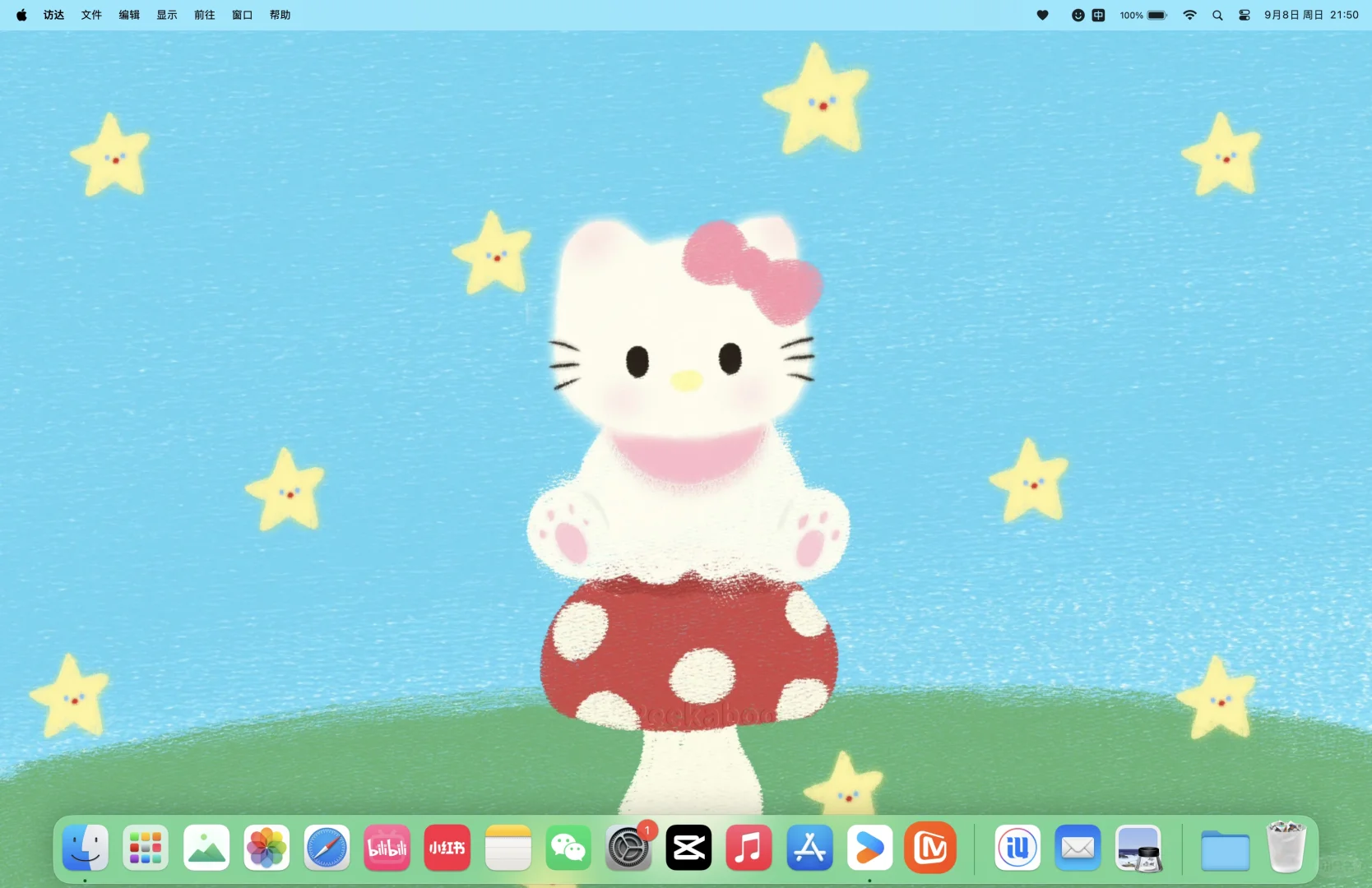This screenshot has height=888, width=1372.
Task: Open the Wi-Fi status menu
Action: coord(1189,15)
